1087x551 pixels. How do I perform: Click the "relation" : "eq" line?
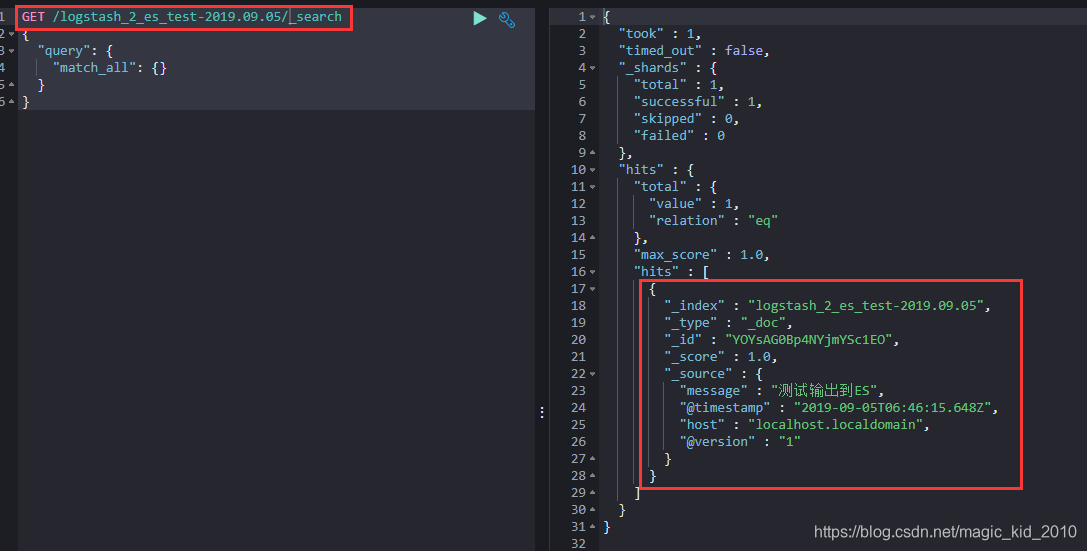tap(713, 220)
